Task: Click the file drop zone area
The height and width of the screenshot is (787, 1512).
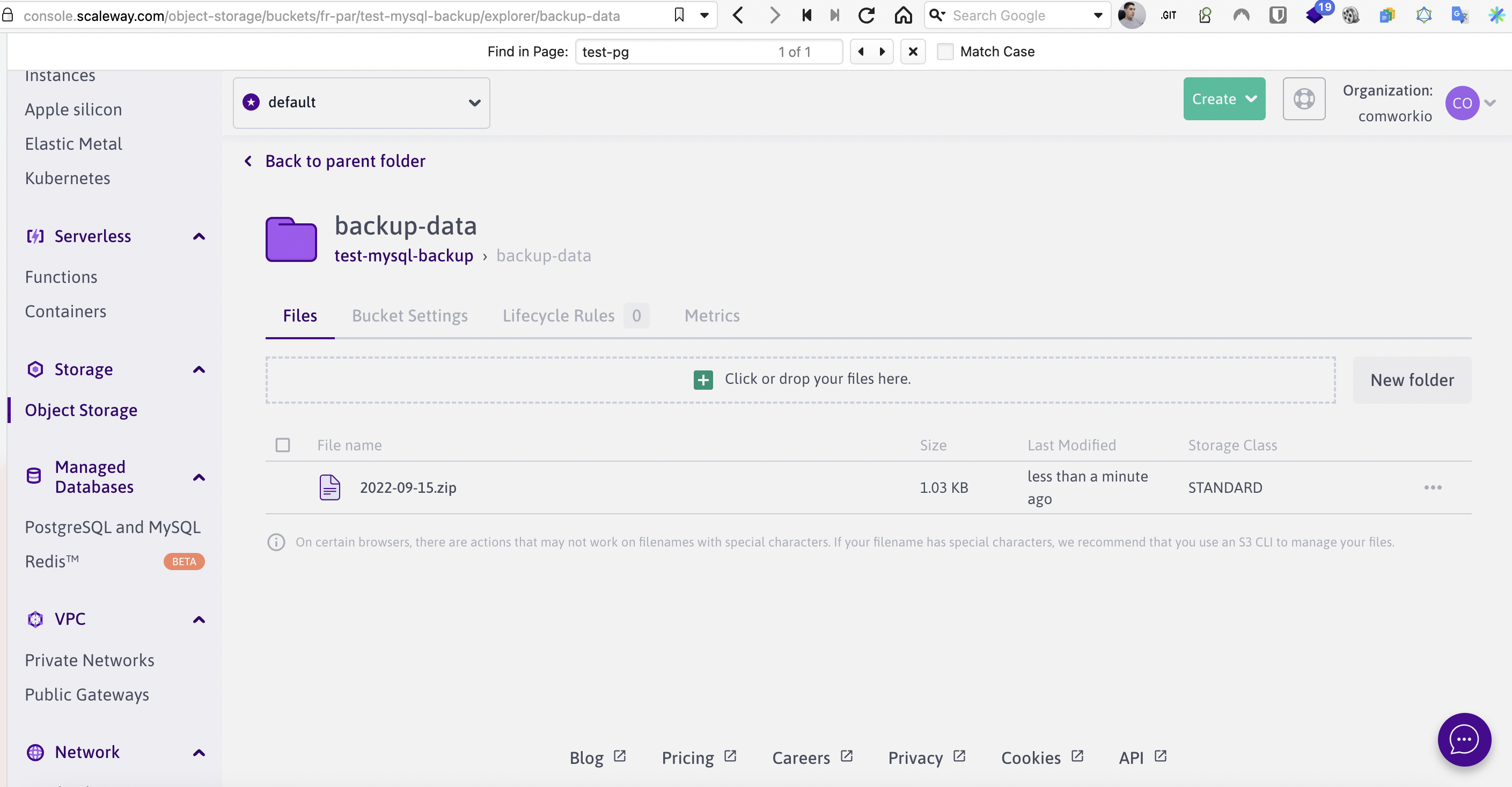Action: (x=800, y=380)
